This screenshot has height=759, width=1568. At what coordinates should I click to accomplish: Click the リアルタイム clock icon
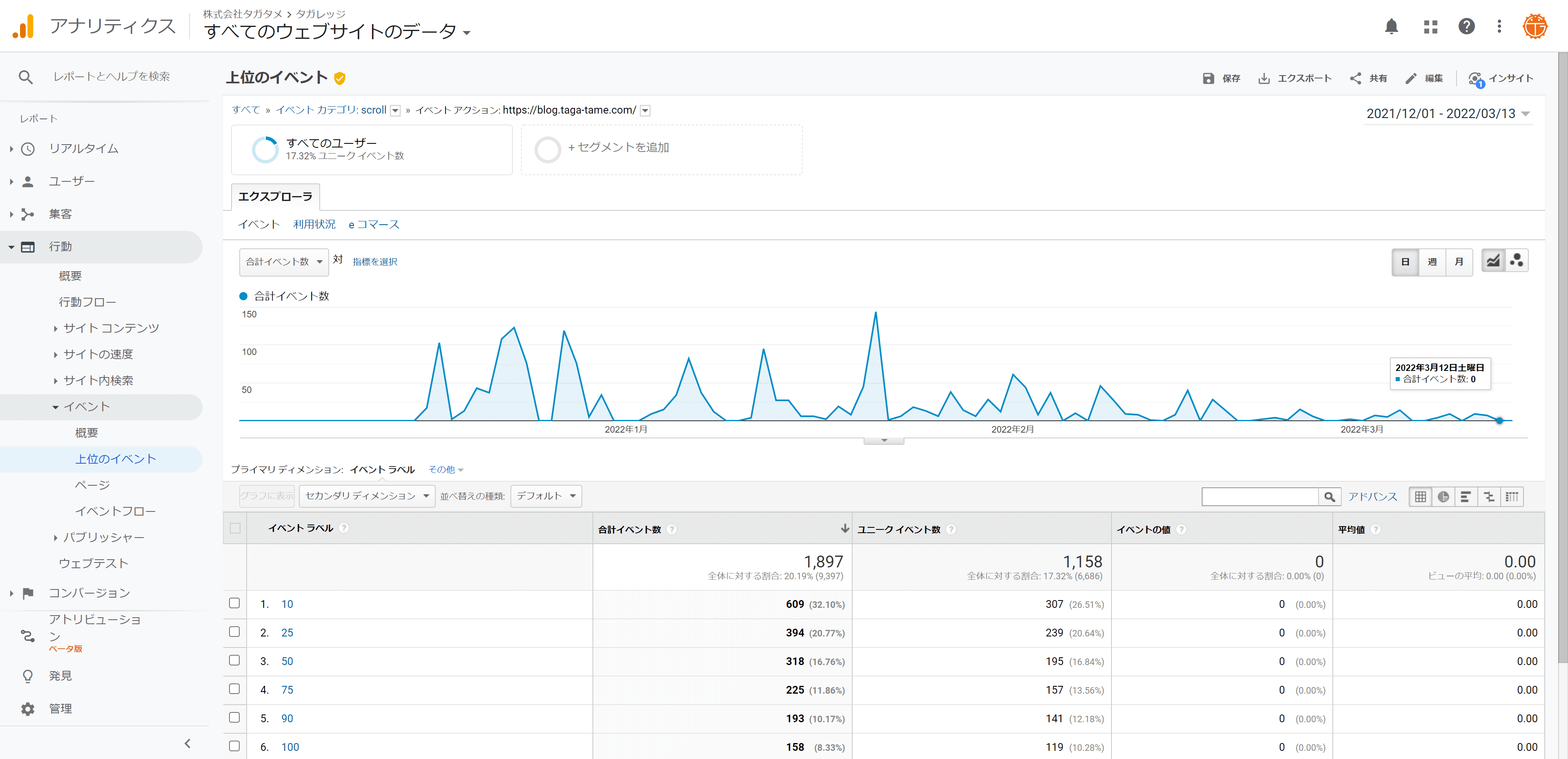[x=28, y=149]
